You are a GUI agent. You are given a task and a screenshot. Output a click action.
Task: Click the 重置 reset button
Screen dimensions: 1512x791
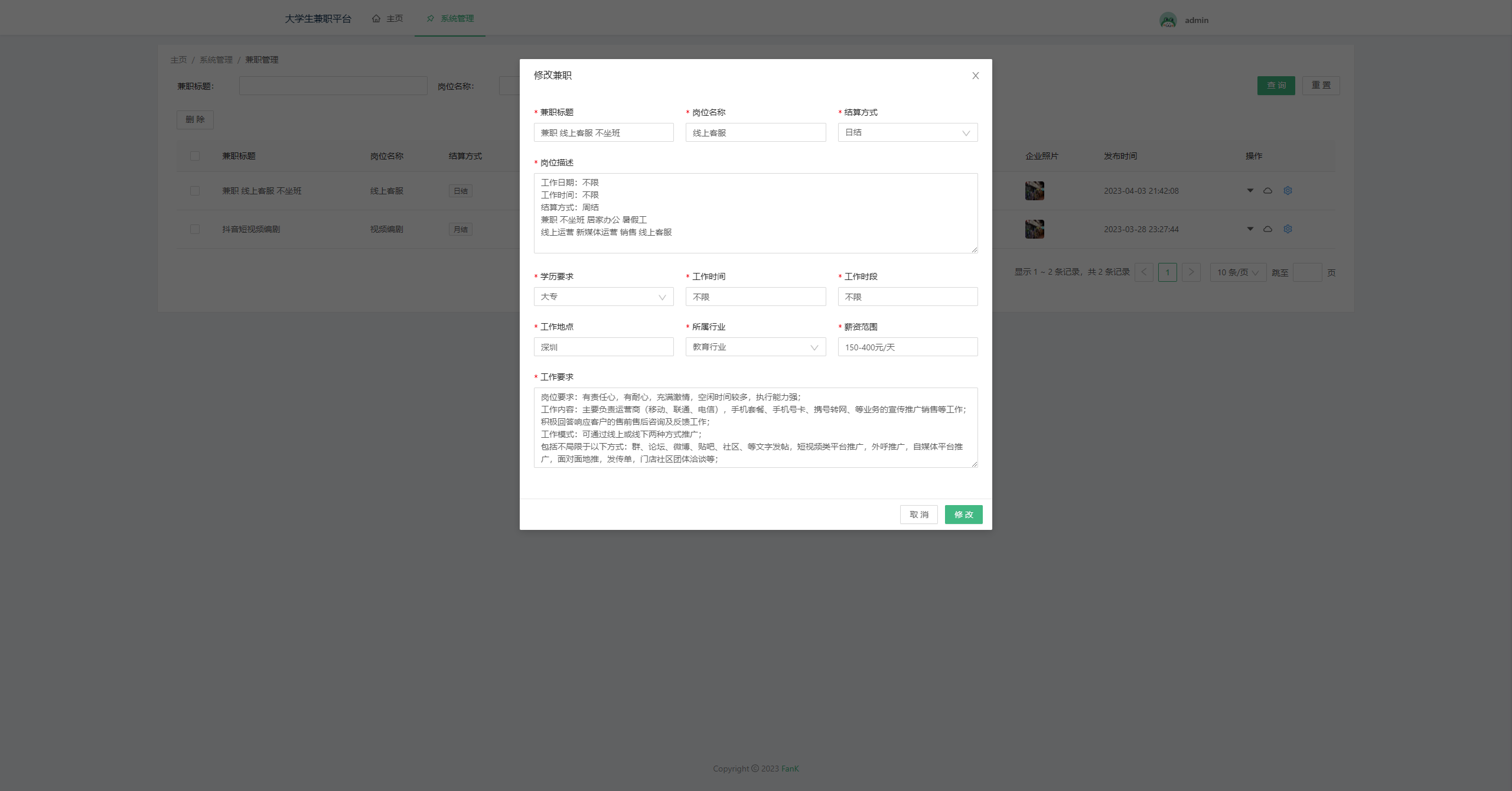click(1321, 86)
